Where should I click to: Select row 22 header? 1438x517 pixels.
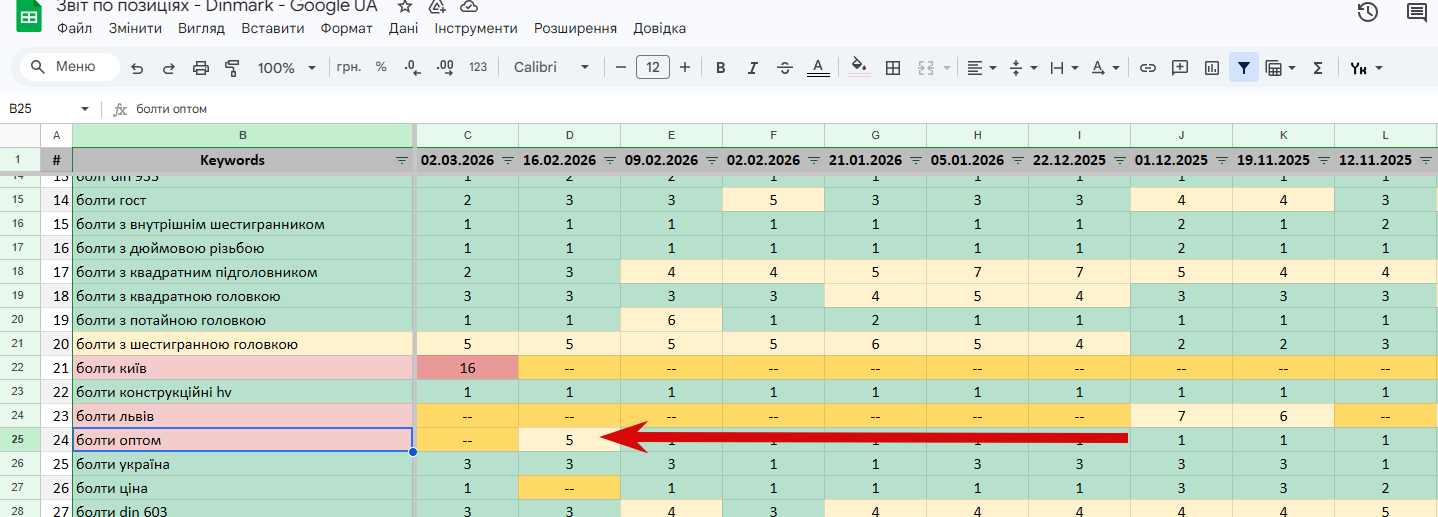pyautogui.click(x=20, y=367)
